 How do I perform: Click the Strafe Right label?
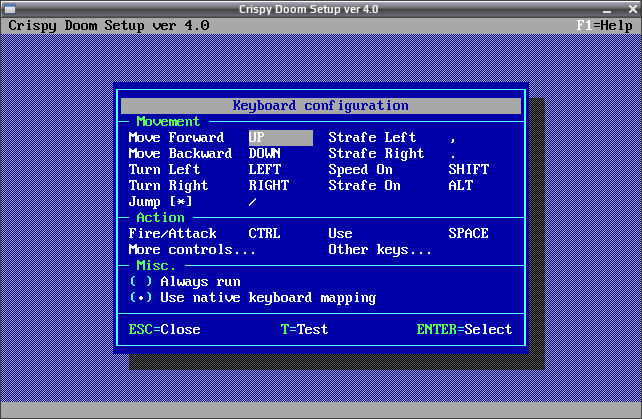(x=376, y=154)
